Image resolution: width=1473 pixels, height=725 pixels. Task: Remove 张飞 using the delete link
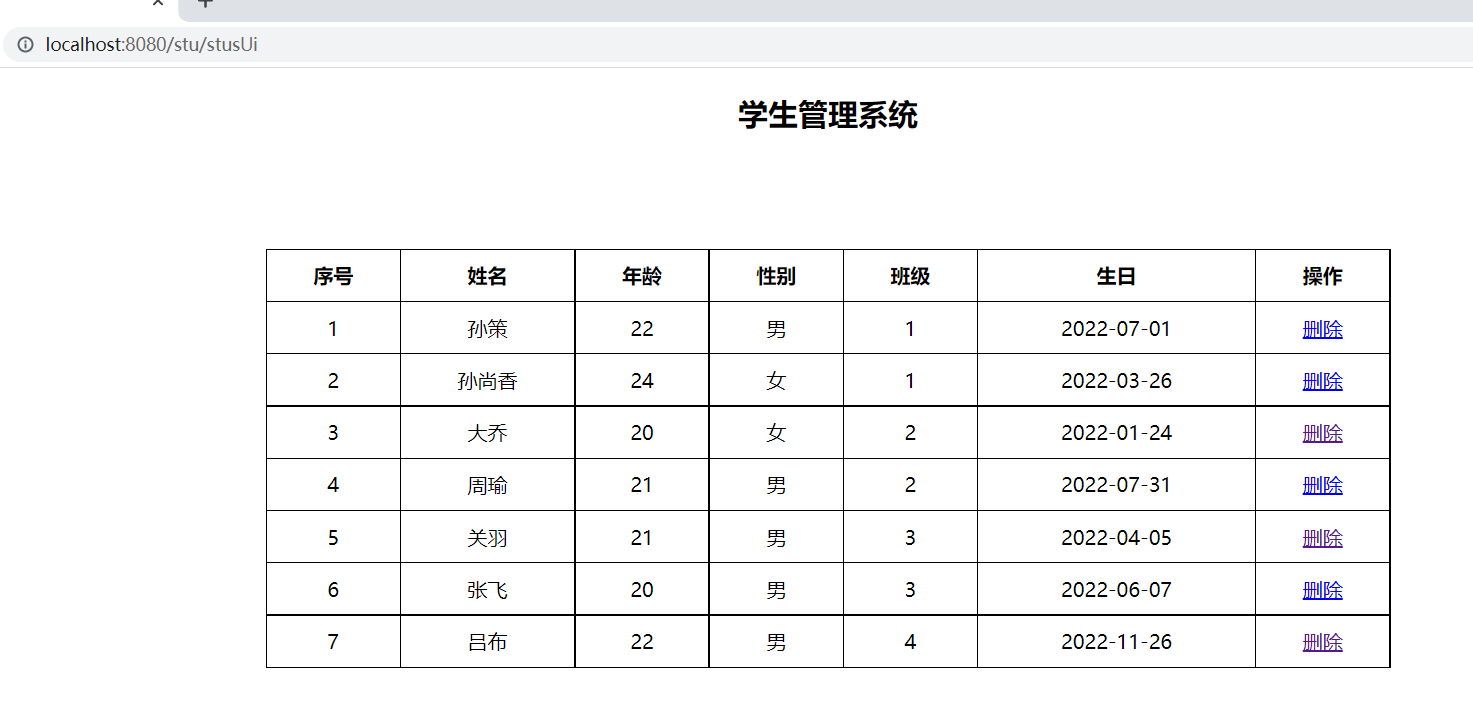1322,589
